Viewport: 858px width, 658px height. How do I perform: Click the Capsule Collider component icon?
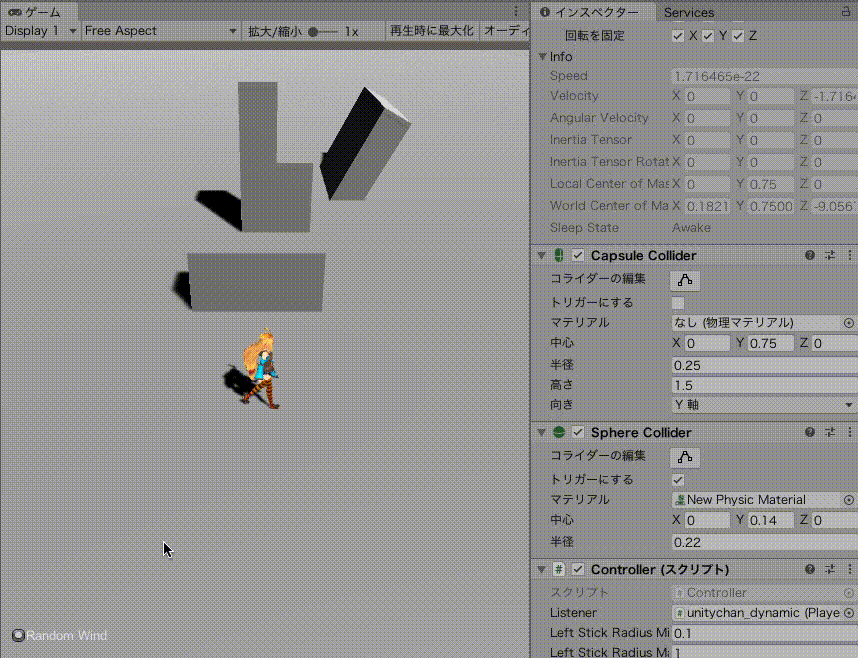coord(558,255)
